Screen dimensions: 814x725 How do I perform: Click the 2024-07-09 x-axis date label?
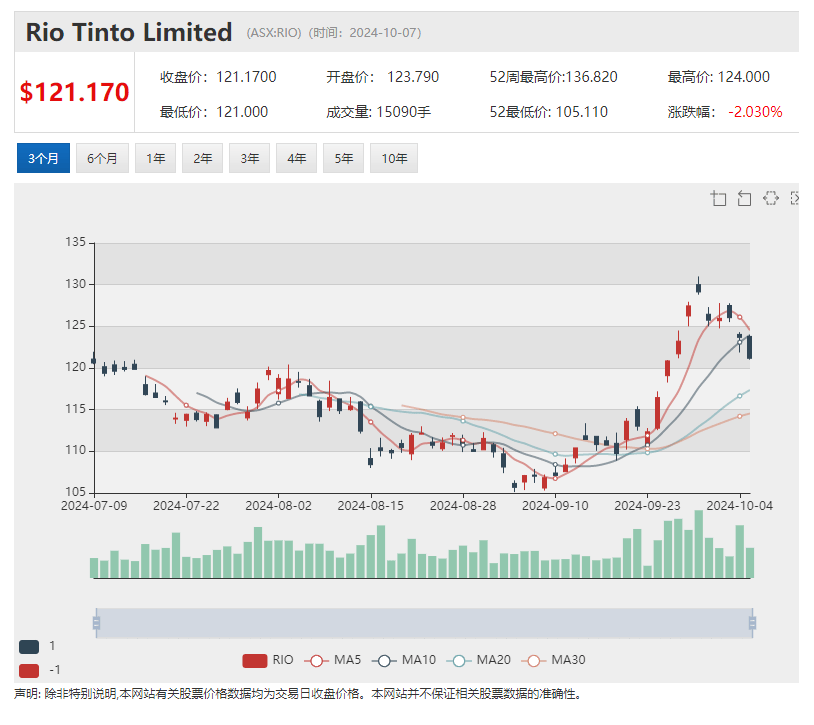(94, 506)
